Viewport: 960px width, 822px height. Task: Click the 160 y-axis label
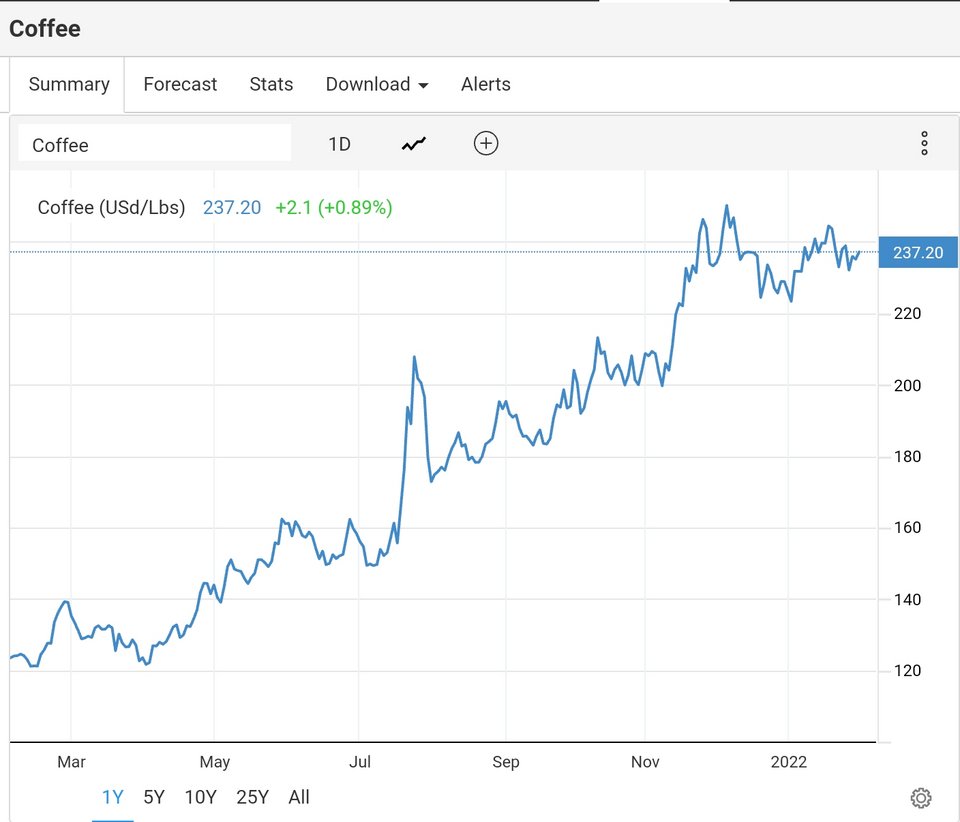[x=907, y=528]
